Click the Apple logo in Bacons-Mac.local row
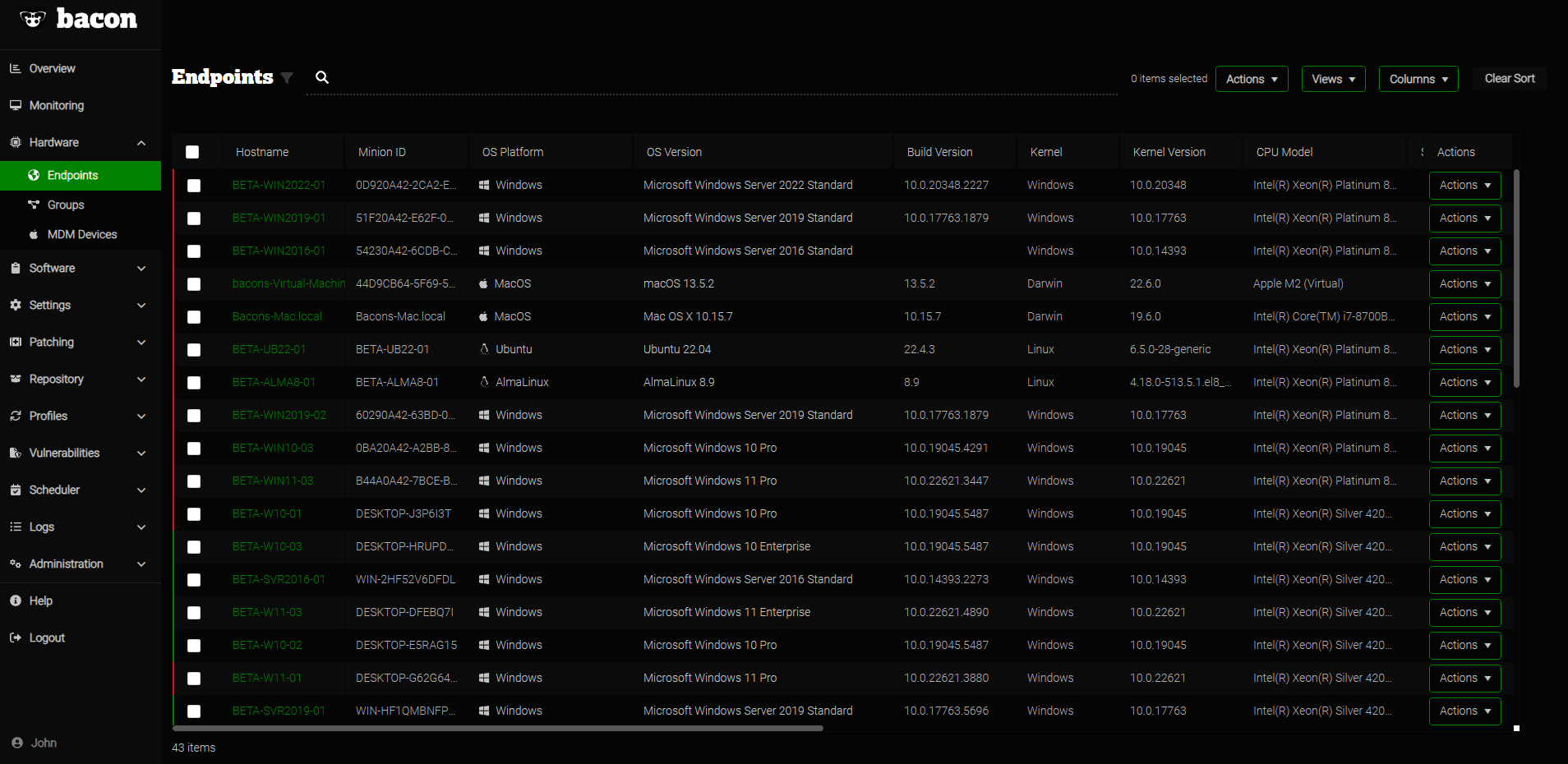Image resolution: width=1568 pixels, height=764 pixels. [x=483, y=316]
